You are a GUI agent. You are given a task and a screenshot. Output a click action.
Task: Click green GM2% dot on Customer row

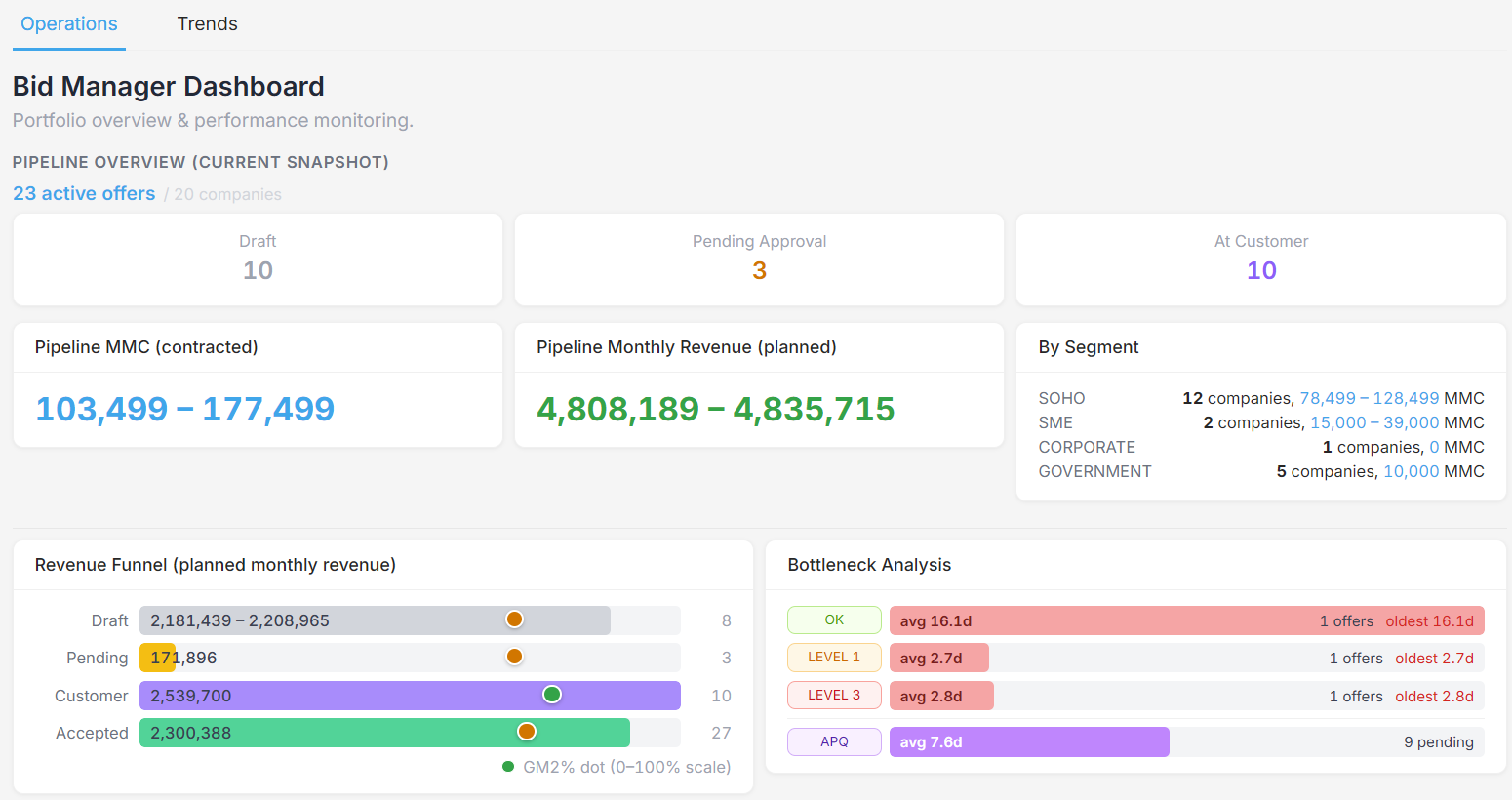(x=552, y=695)
